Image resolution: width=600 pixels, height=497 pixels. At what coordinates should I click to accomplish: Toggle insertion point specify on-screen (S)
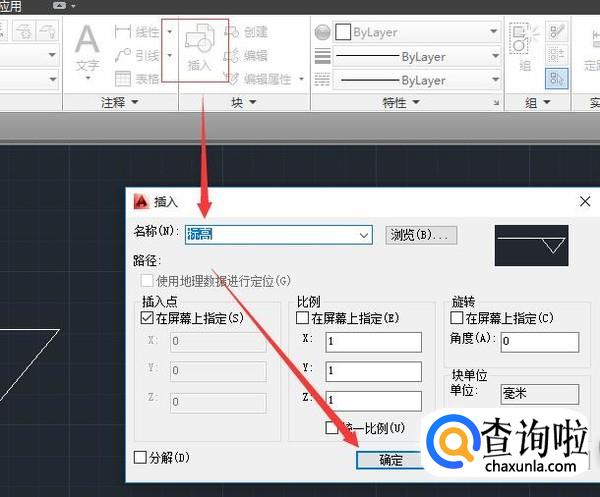(x=147, y=318)
